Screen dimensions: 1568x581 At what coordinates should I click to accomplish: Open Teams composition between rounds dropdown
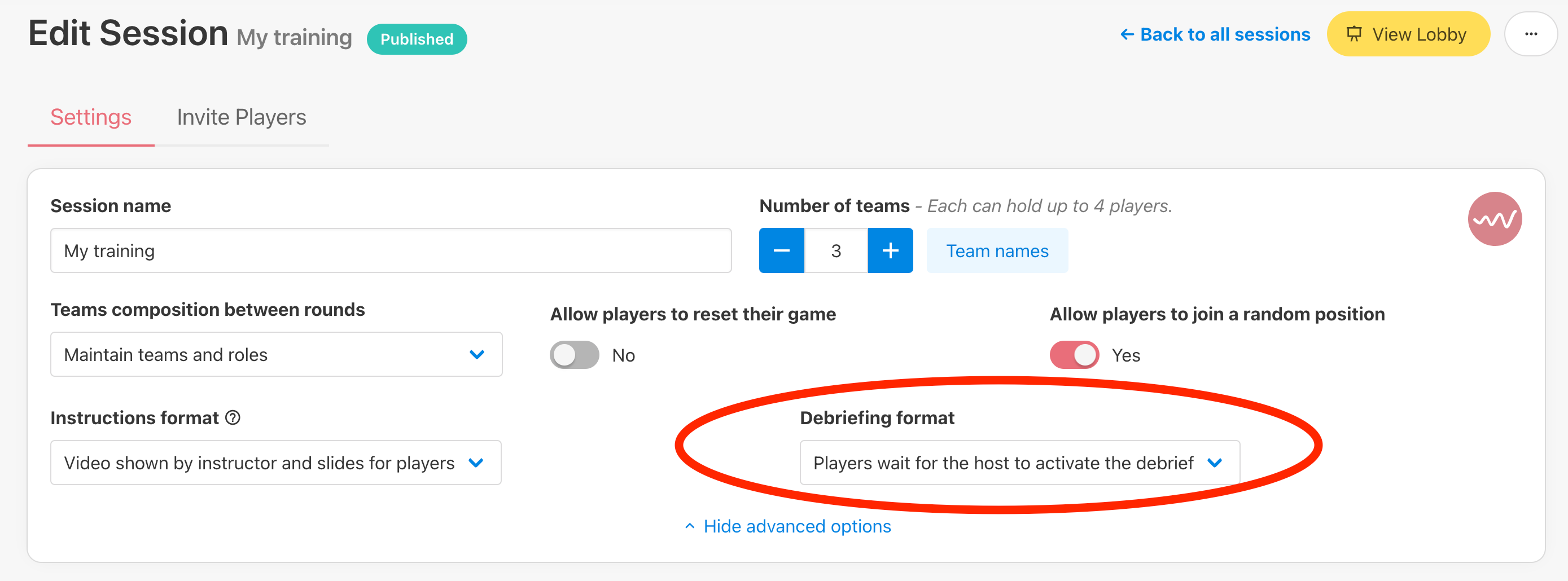(x=277, y=355)
